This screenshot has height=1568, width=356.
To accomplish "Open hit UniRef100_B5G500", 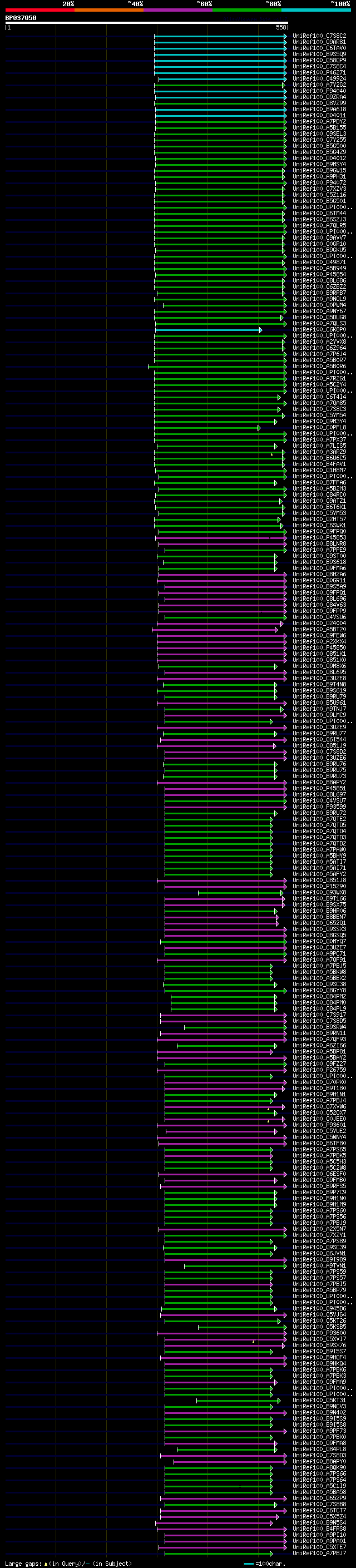I will click(x=319, y=146).
